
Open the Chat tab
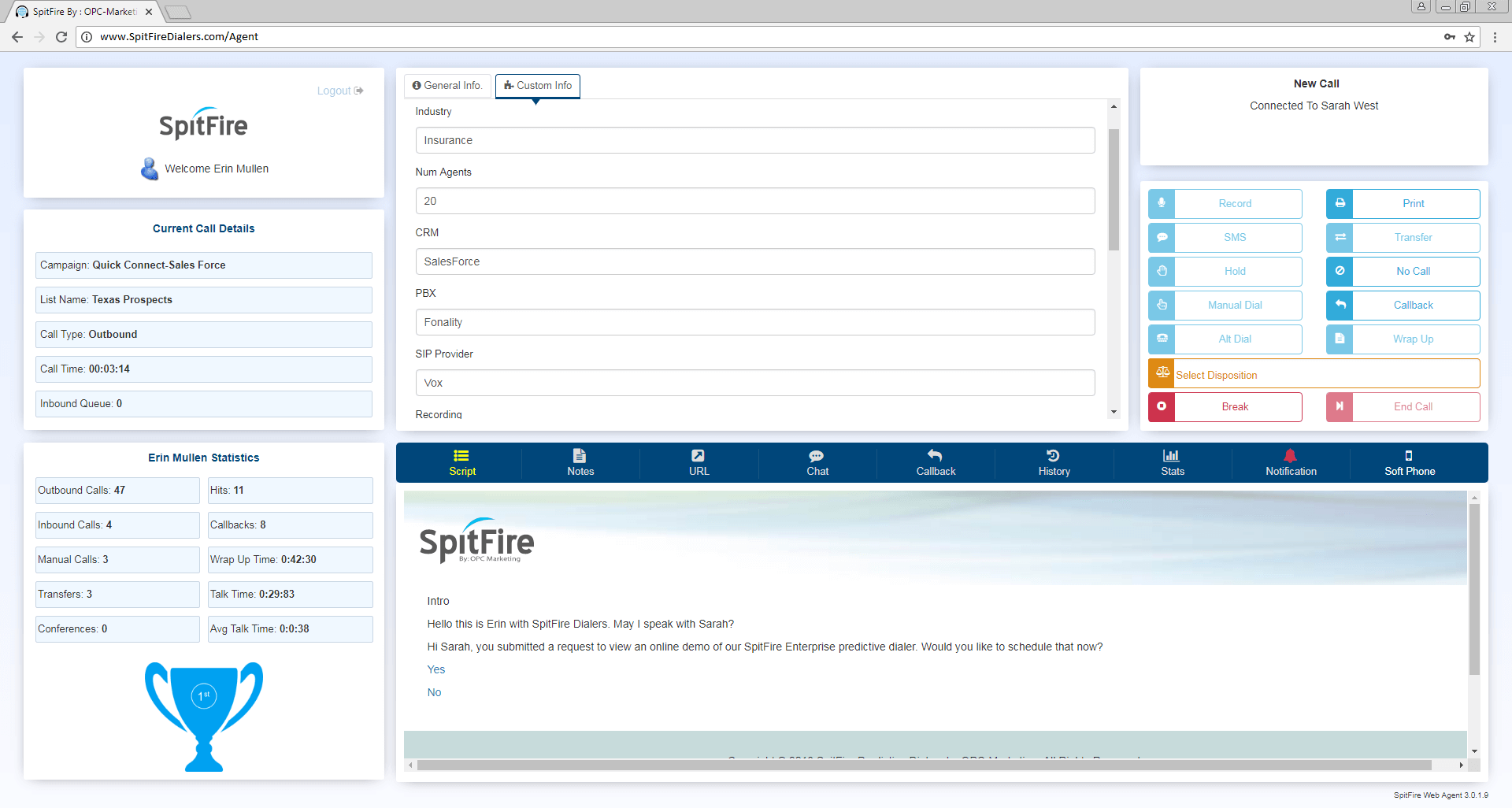817,463
